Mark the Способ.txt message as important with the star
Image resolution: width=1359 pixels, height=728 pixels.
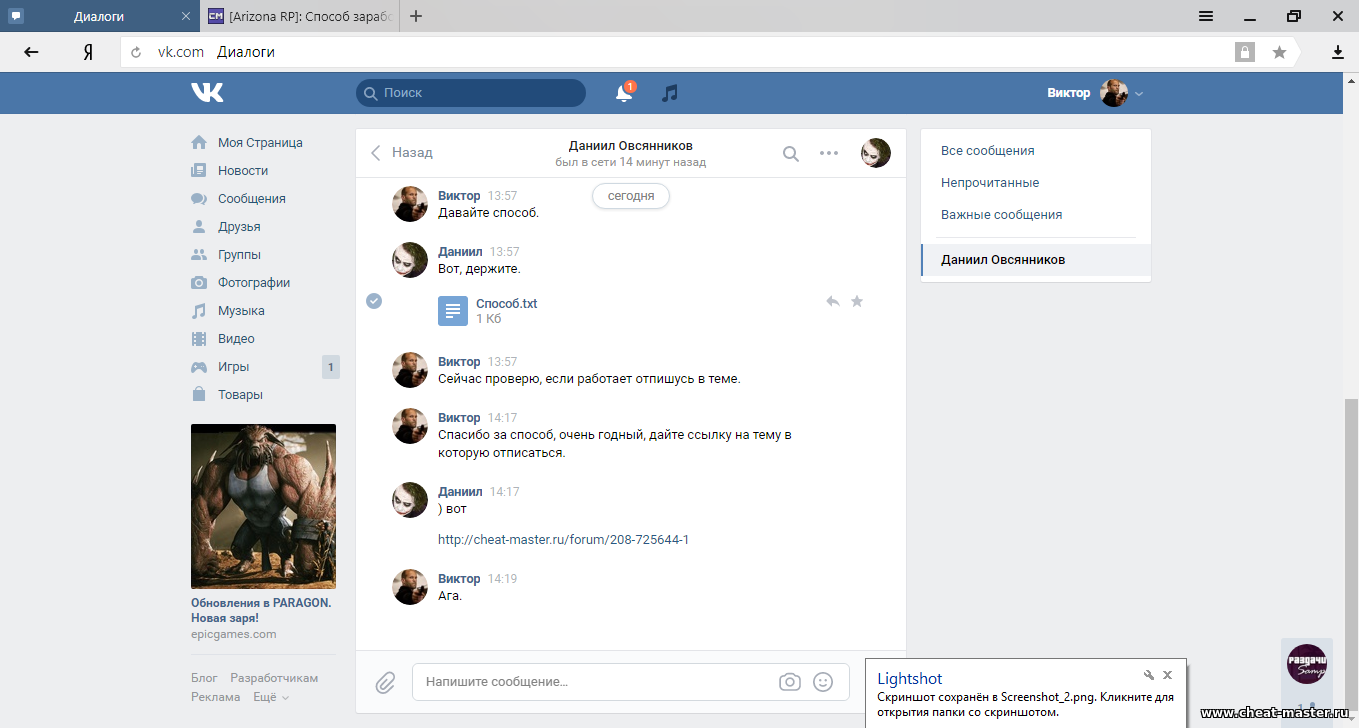tap(857, 301)
